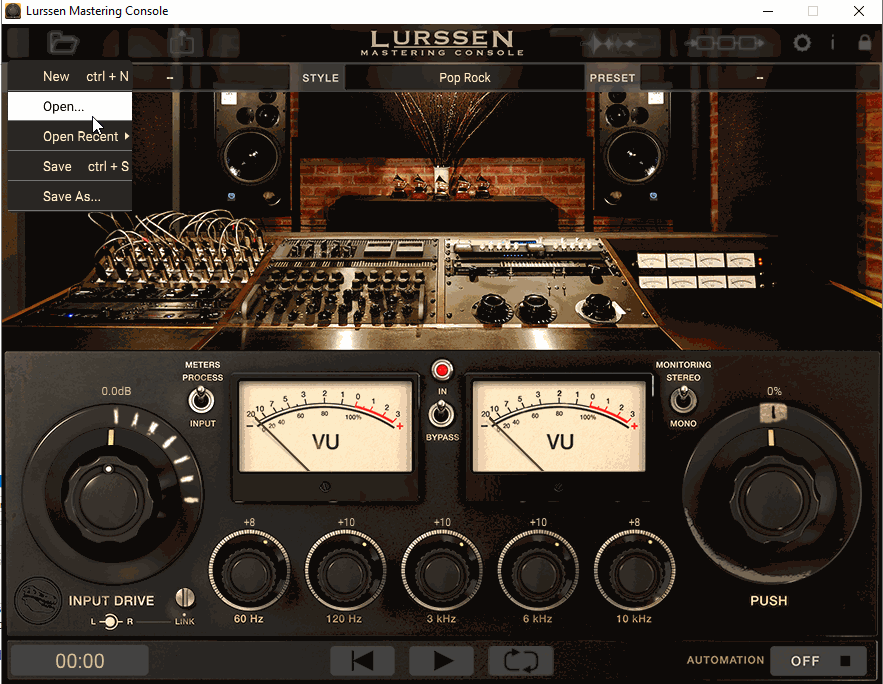Click the 6 kHz EQ knob
The width and height of the screenshot is (883, 684).
pos(538,570)
